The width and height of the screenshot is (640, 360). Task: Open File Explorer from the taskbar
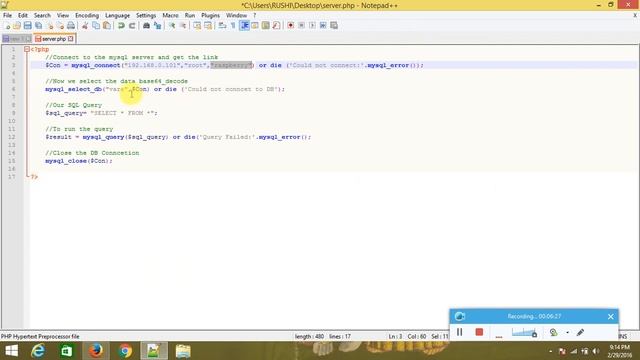point(183,351)
